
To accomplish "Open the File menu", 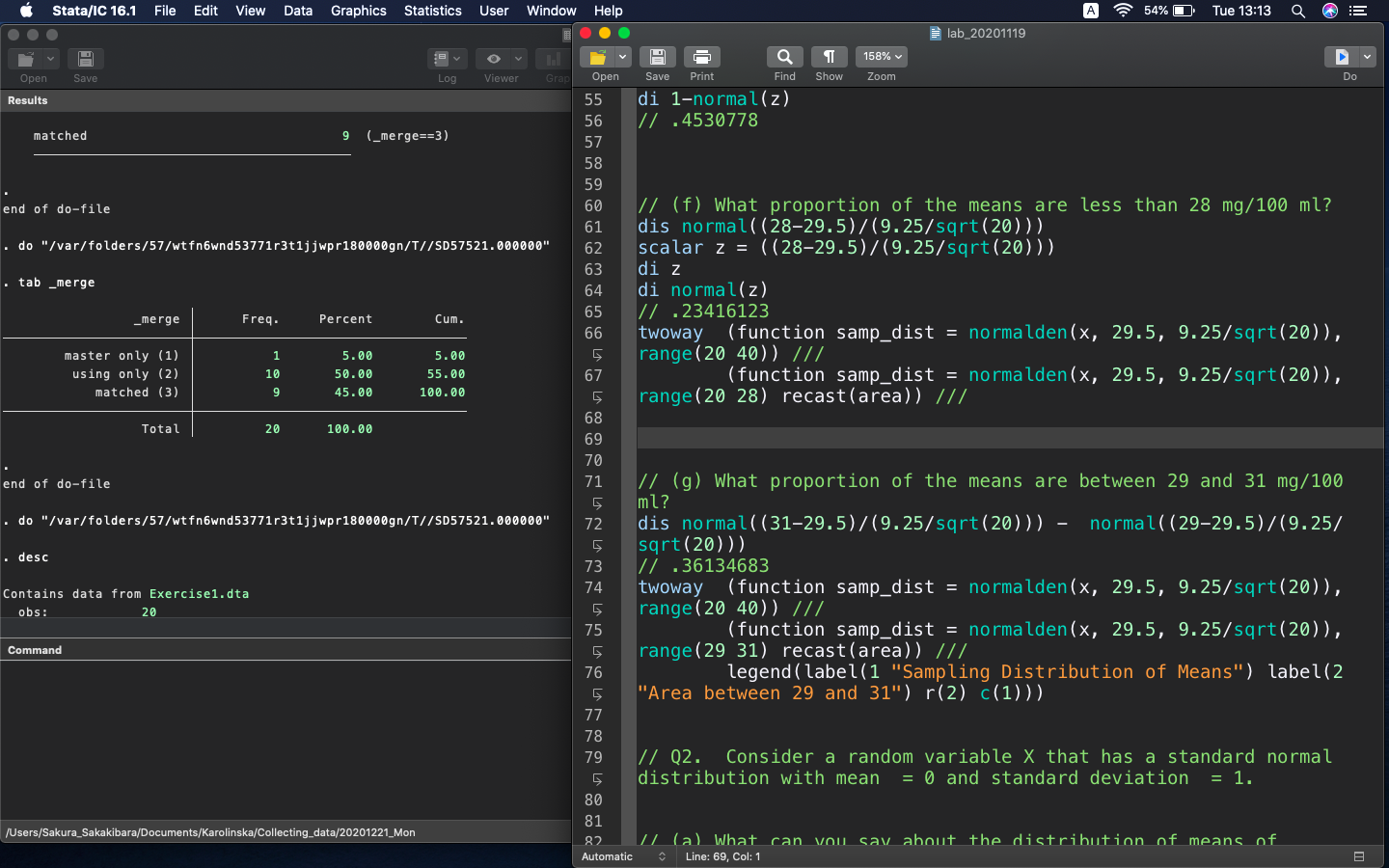I will tap(165, 11).
